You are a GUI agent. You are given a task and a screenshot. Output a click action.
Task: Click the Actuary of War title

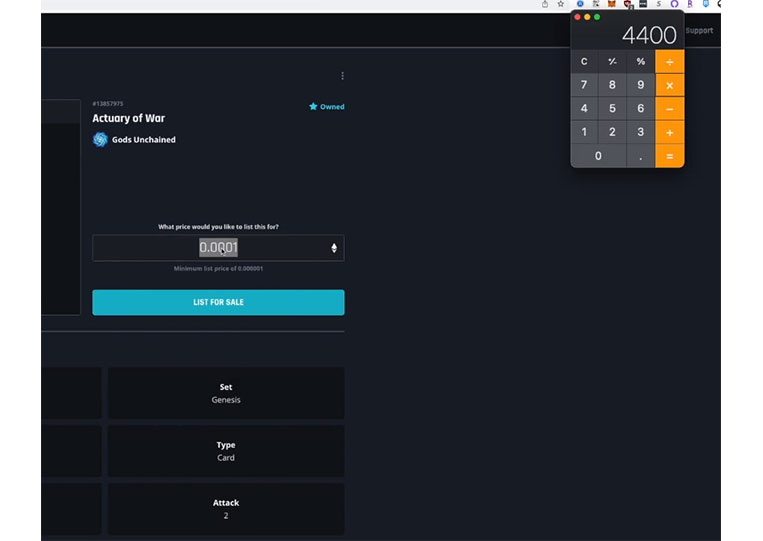[128, 118]
